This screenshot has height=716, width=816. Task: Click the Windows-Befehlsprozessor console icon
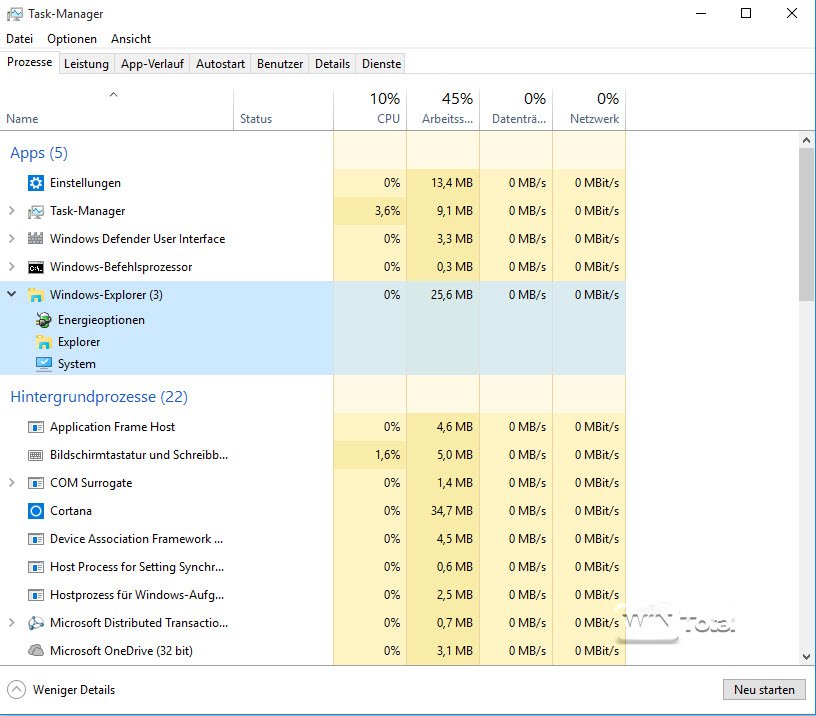click(35, 267)
